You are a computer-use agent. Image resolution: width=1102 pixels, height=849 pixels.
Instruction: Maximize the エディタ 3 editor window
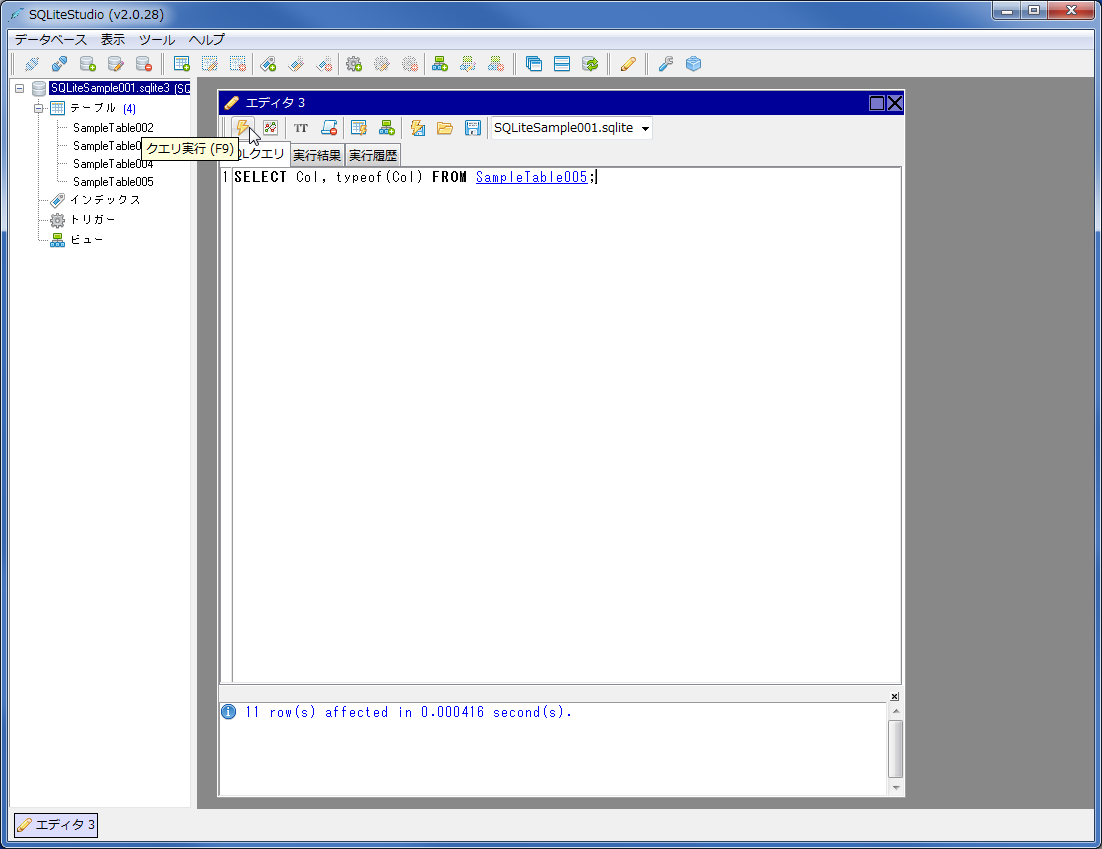877,103
